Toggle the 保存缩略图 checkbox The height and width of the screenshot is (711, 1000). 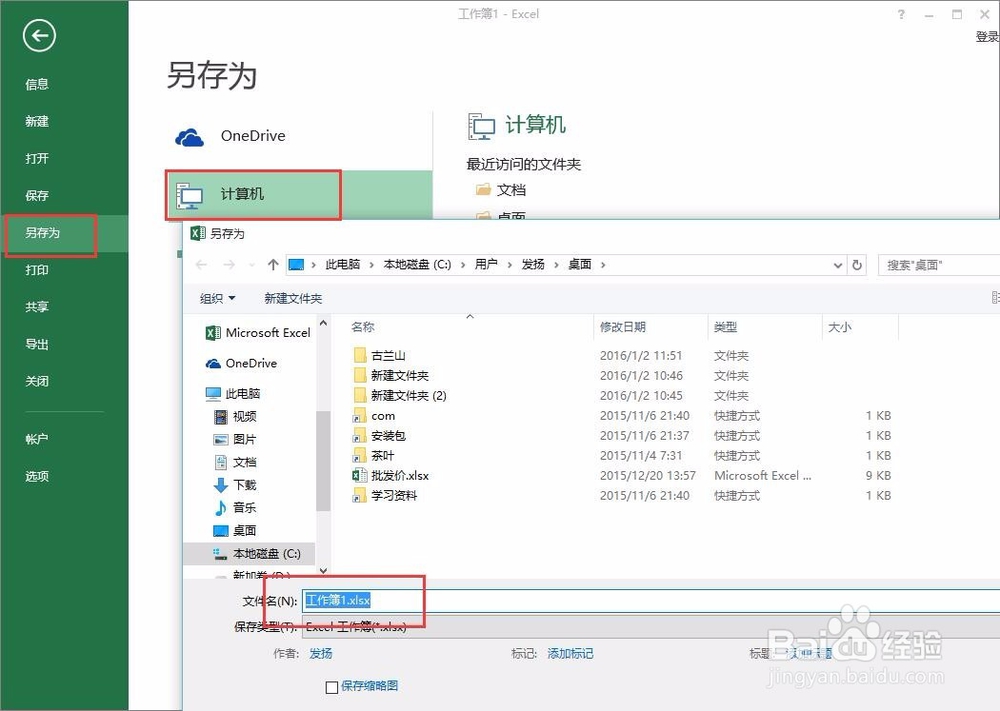point(332,687)
